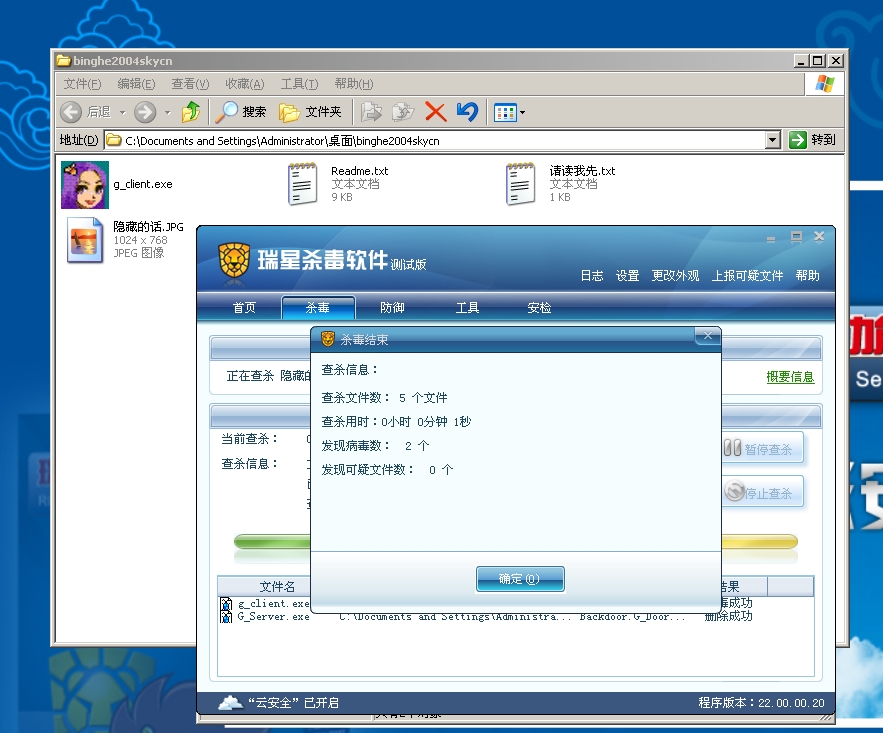Click the 停止查杀 stop button

click(762, 493)
